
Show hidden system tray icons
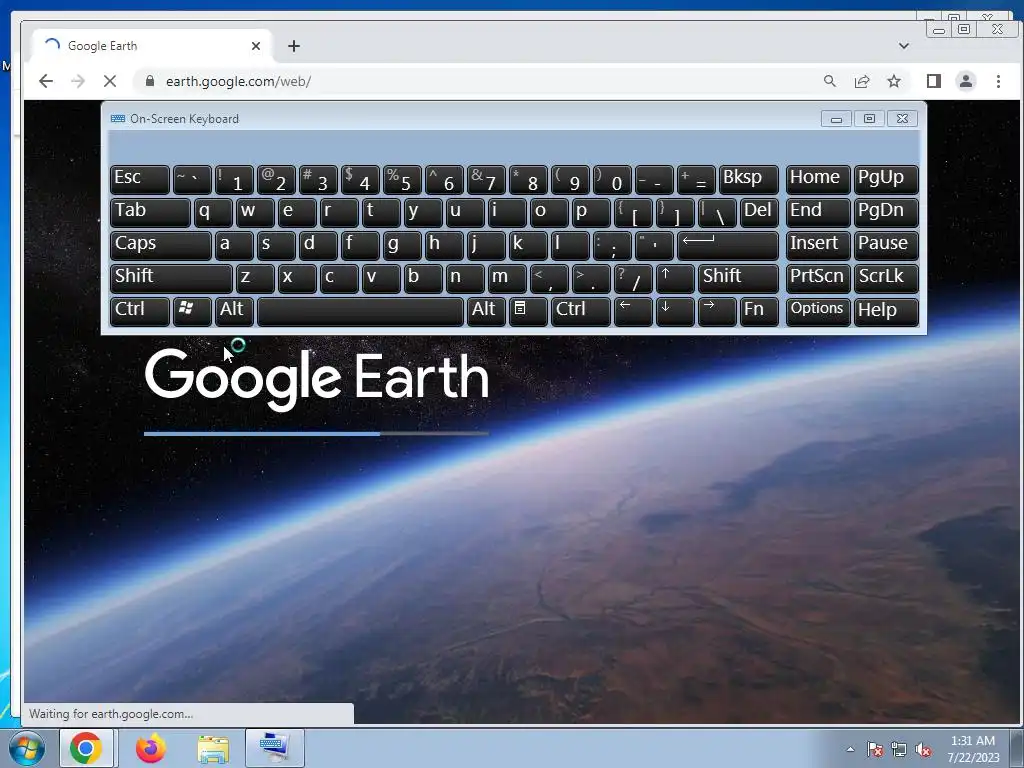click(x=850, y=749)
